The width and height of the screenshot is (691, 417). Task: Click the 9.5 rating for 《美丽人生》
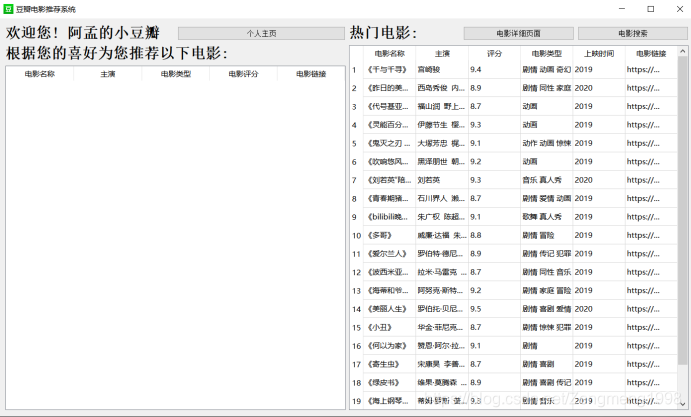pos(494,309)
